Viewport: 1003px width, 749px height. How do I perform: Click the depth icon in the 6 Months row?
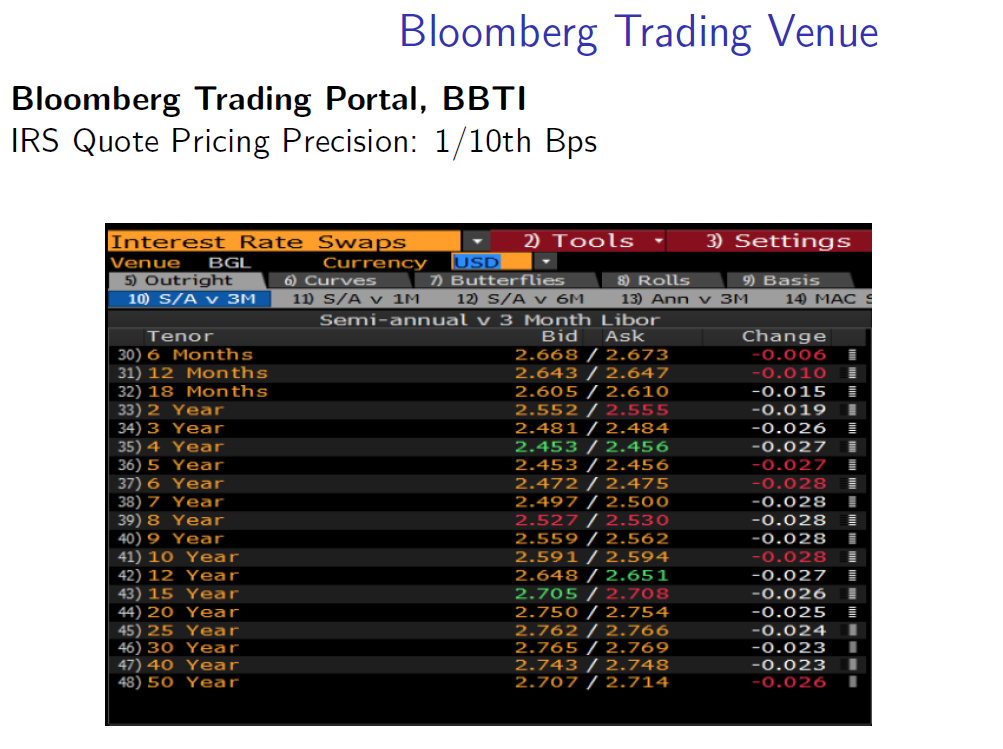tap(852, 355)
